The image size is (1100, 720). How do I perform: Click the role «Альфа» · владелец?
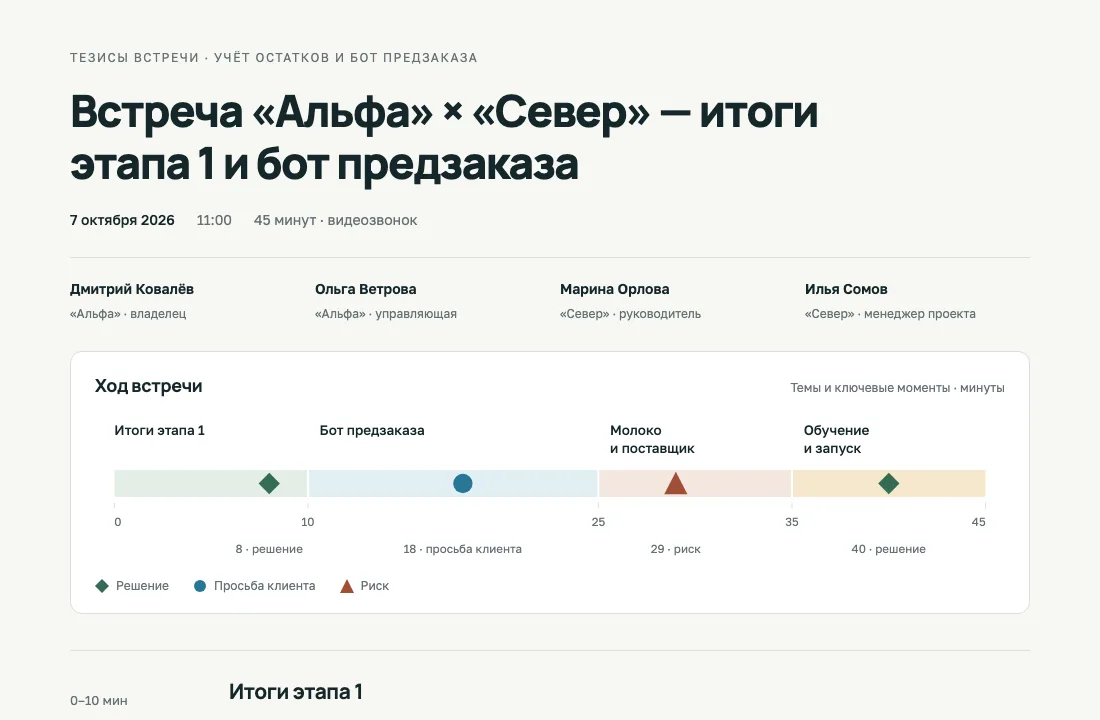[x=128, y=314]
